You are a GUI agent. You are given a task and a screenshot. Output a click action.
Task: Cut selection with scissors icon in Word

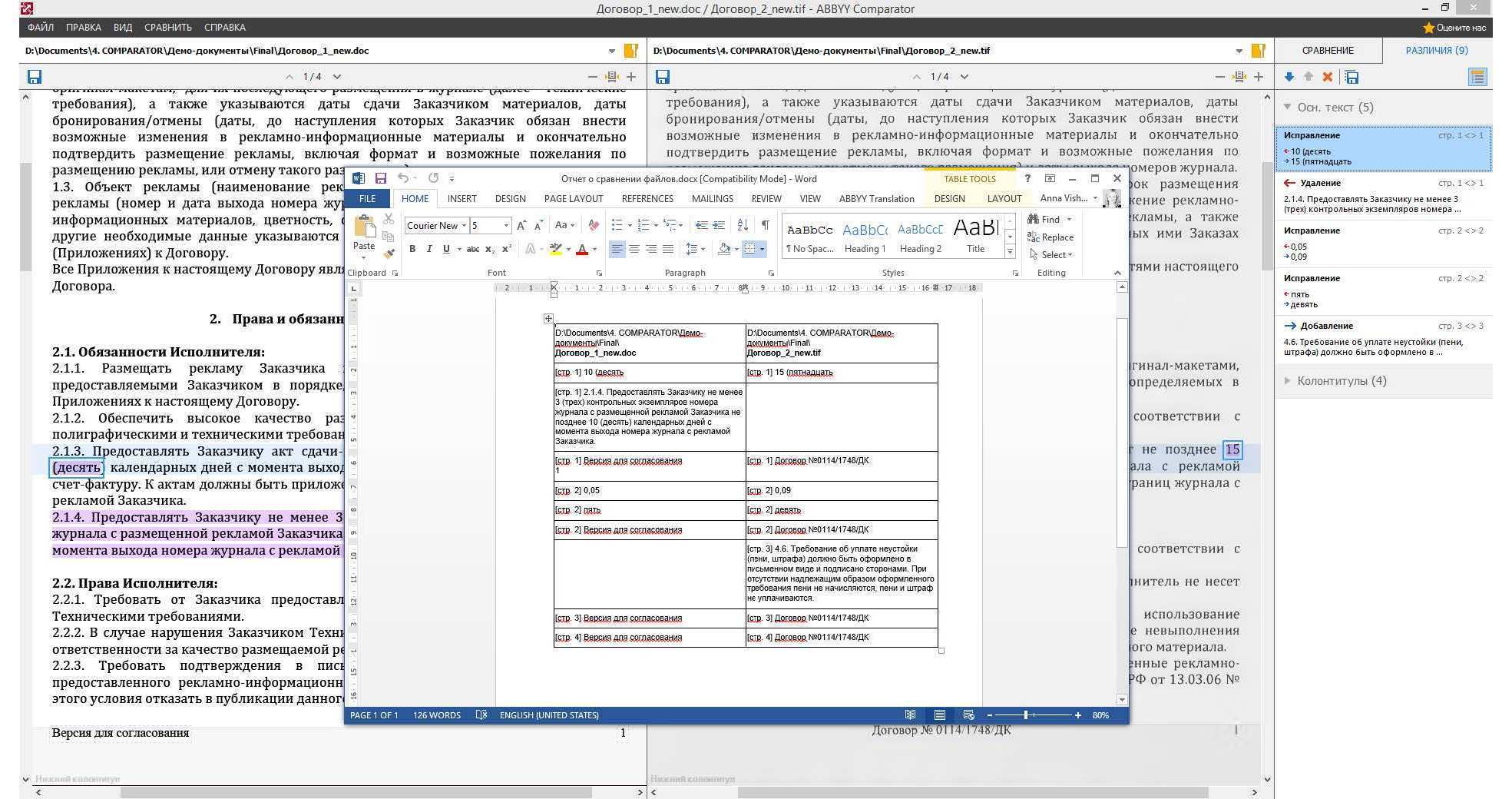coord(389,220)
